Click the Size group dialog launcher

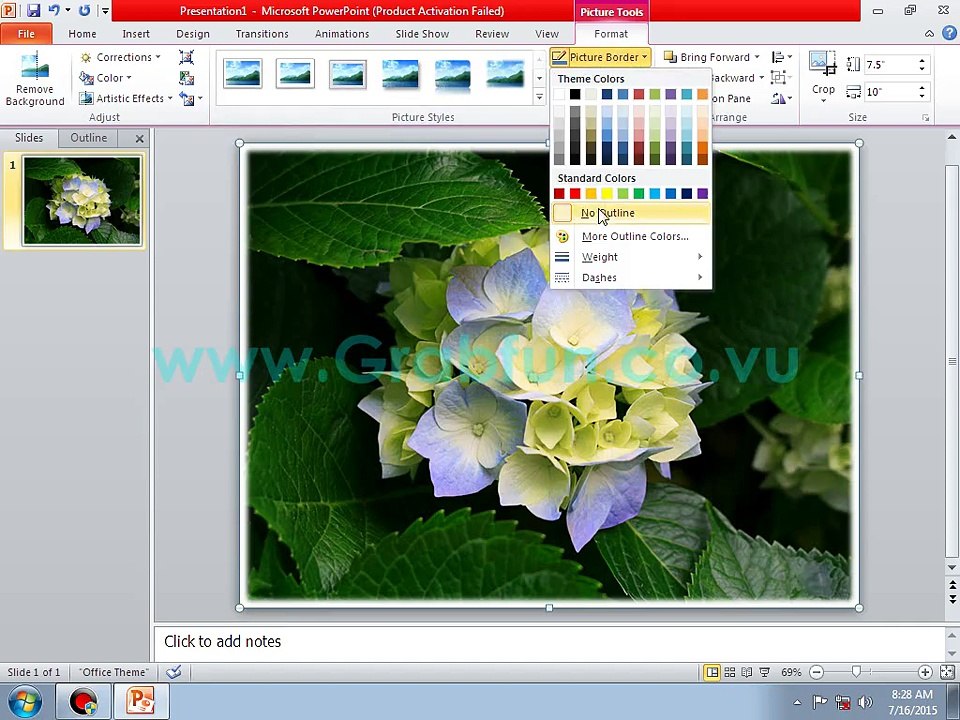(x=925, y=118)
